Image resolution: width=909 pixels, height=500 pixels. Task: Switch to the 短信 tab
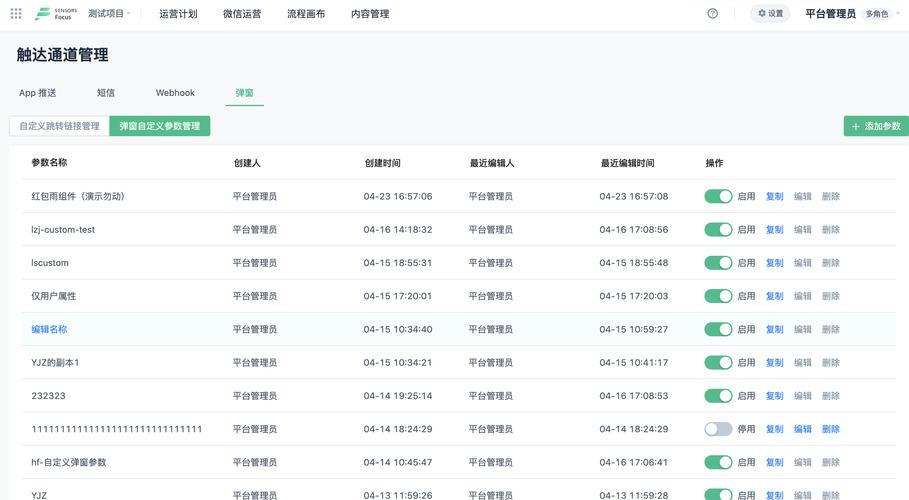tap(106, 93)
